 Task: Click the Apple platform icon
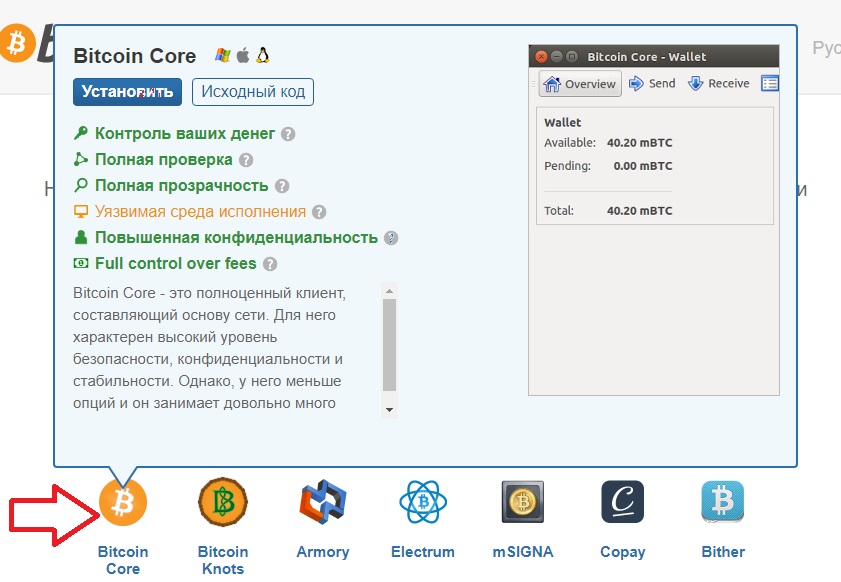(243, 55)
